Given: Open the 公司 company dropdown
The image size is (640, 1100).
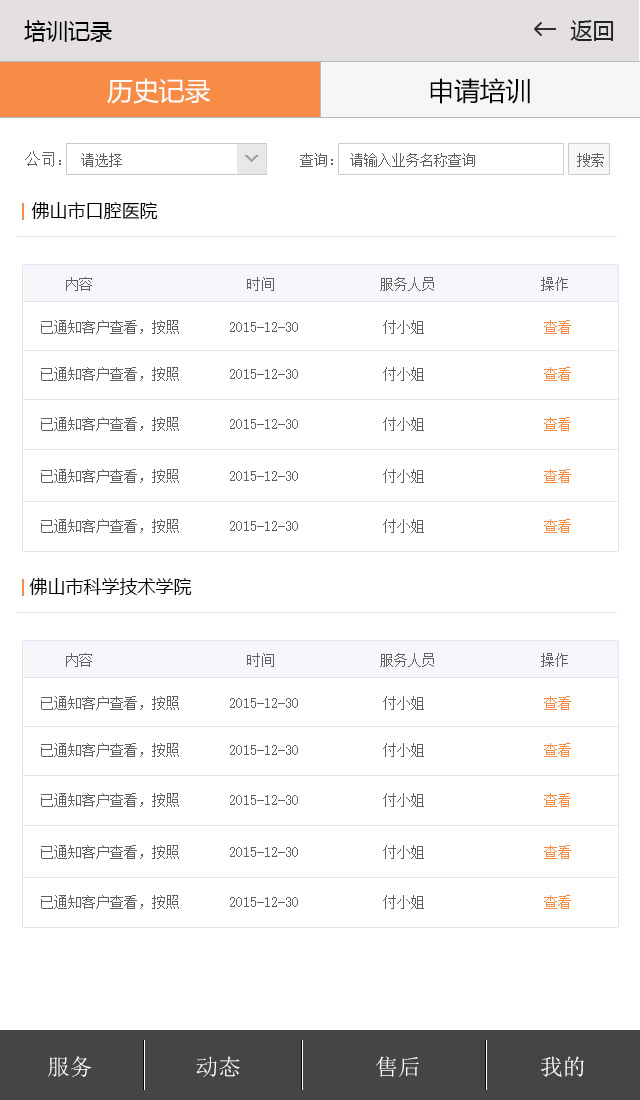Looking at the screenshot, I should tap(166, 159).
